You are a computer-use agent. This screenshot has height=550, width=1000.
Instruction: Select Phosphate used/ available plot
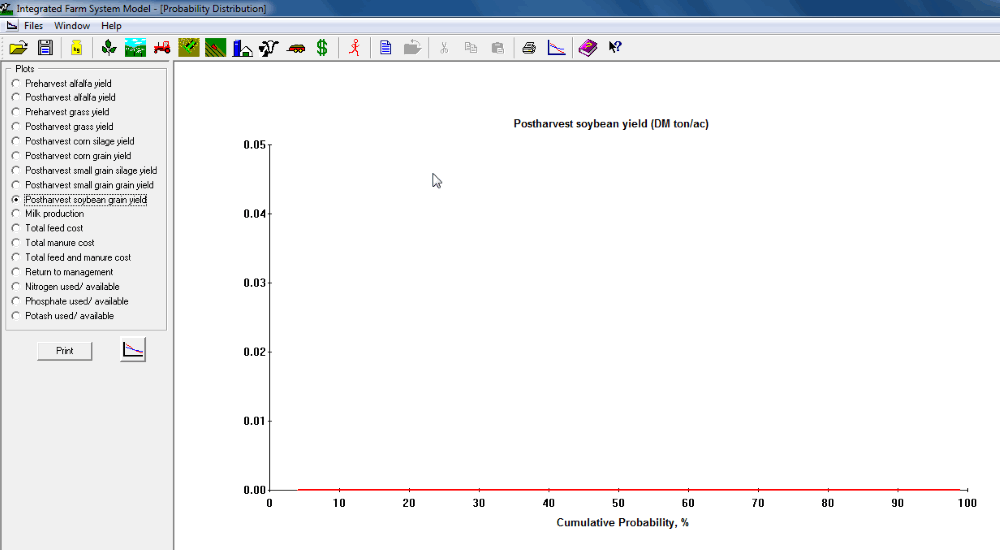click(x=70, y=301)
